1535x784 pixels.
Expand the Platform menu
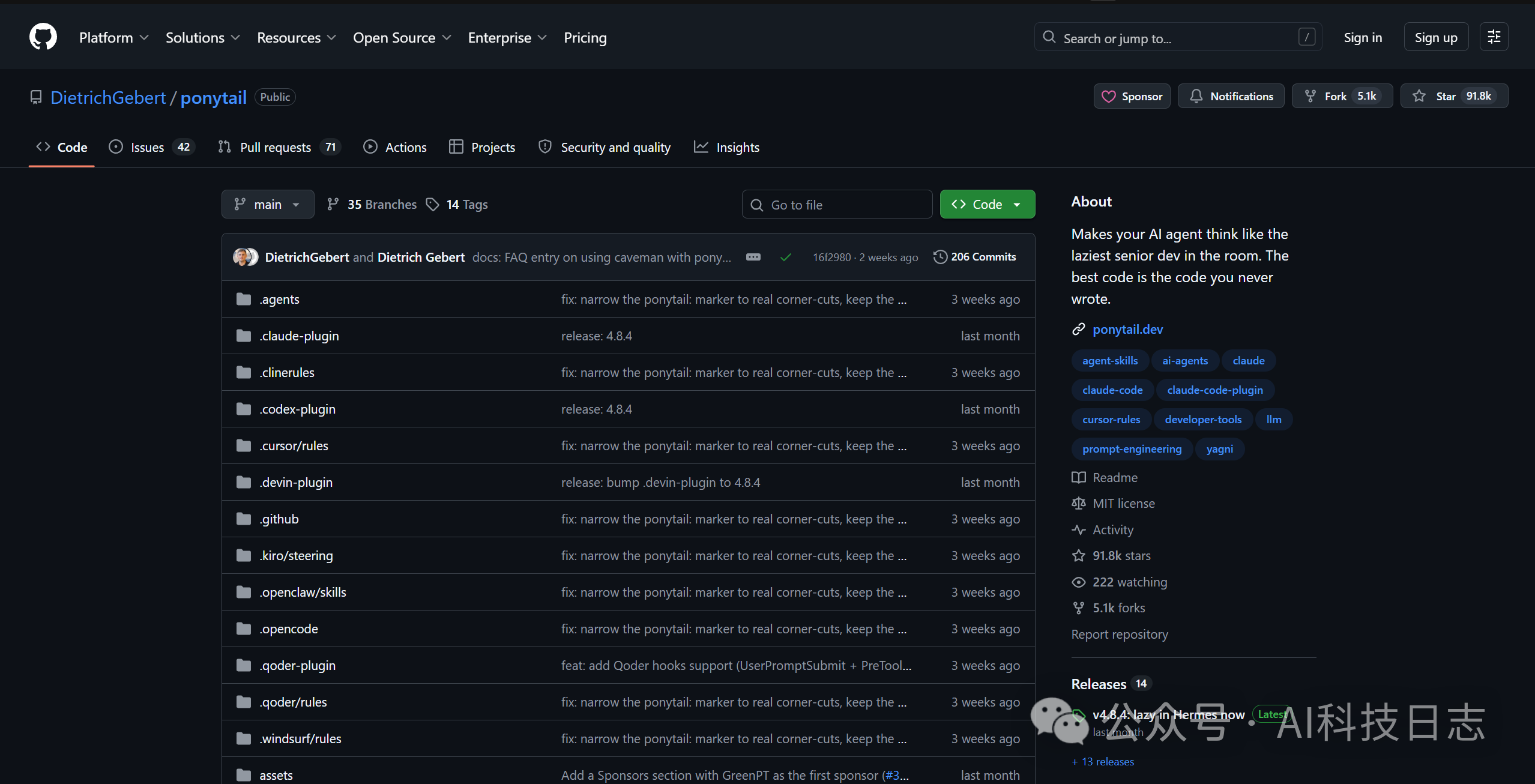pyautogui.click(x=113, y=38)
